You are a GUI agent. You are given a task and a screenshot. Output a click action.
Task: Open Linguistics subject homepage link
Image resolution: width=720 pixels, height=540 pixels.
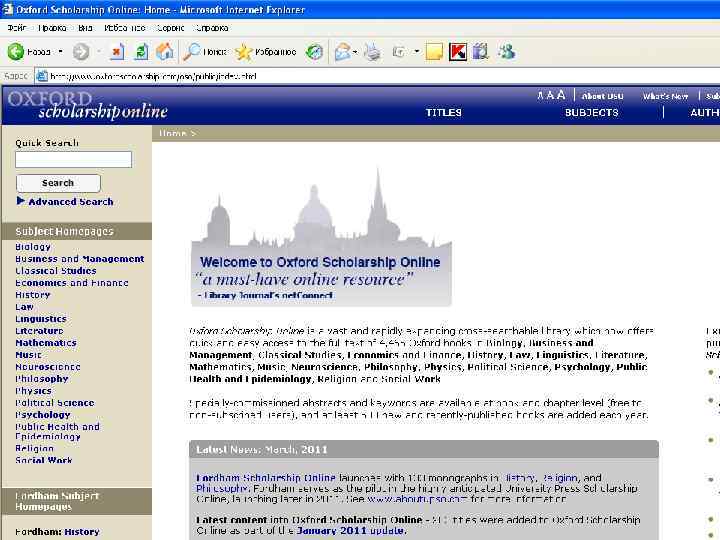(x=41, y=319)
